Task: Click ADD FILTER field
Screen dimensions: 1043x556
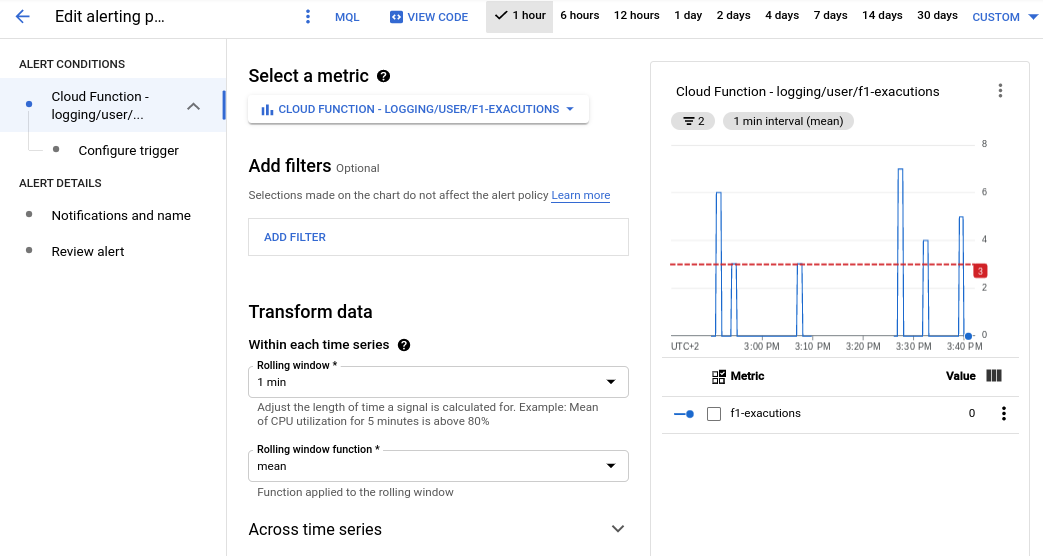Action: click(438, 237)
